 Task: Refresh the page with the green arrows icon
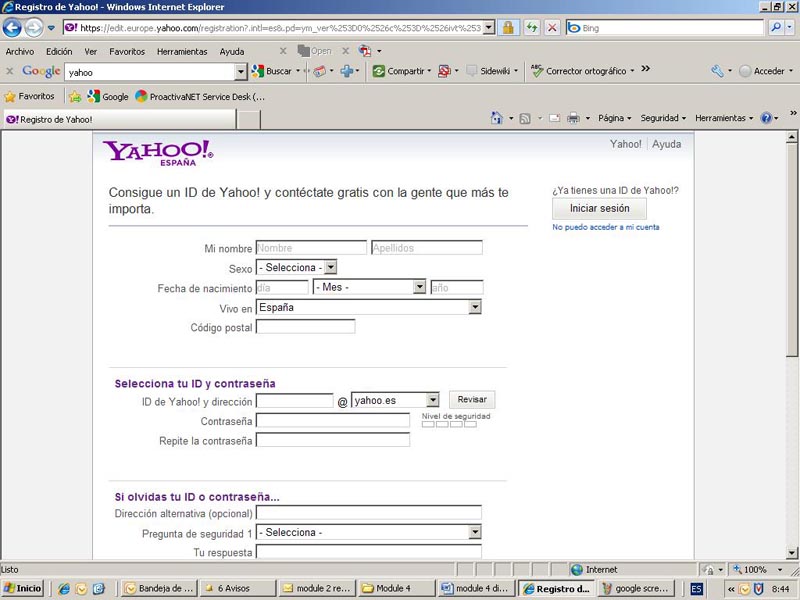click(532, 28)
